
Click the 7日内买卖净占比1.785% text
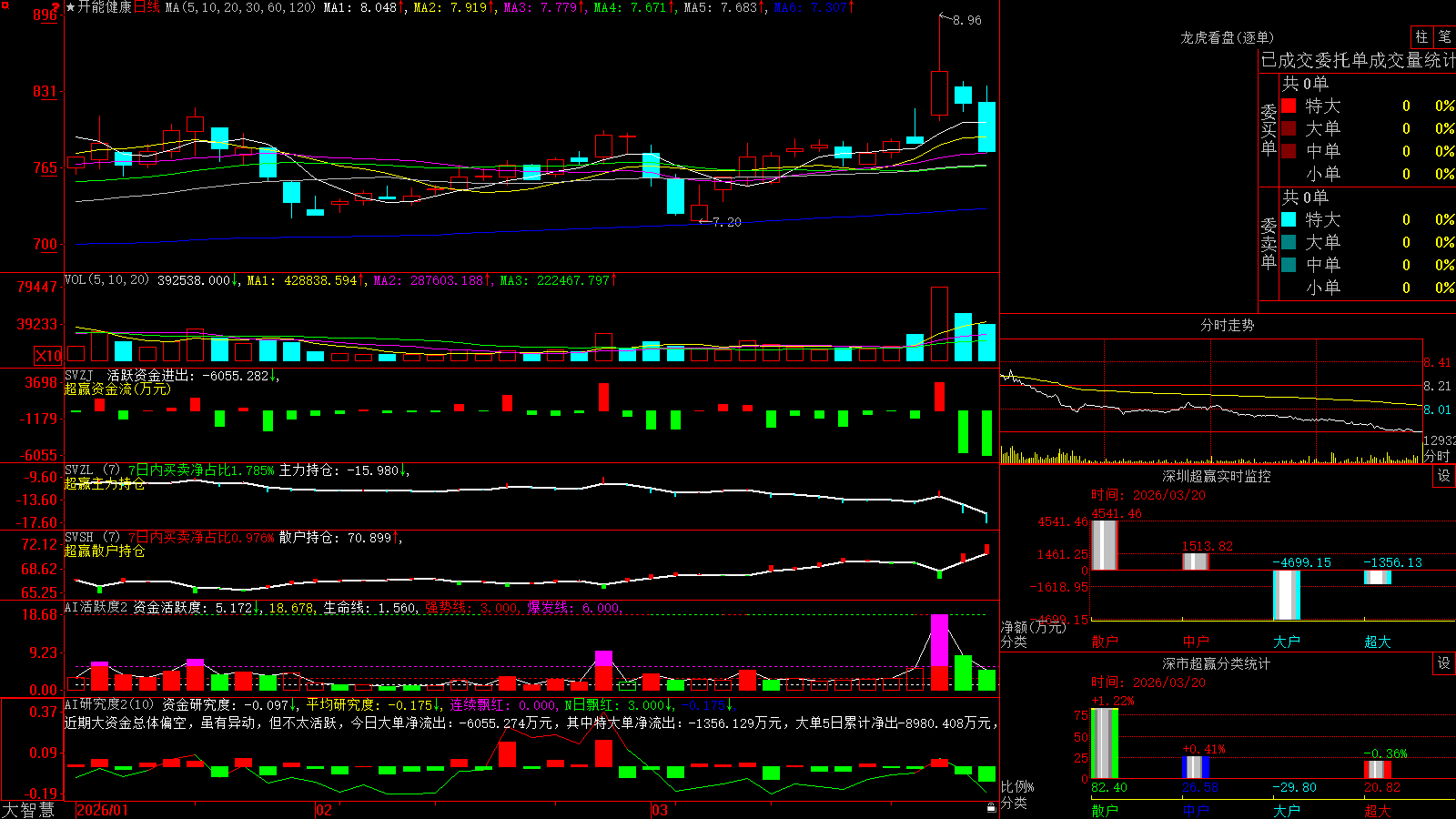[x=201, y=470]
